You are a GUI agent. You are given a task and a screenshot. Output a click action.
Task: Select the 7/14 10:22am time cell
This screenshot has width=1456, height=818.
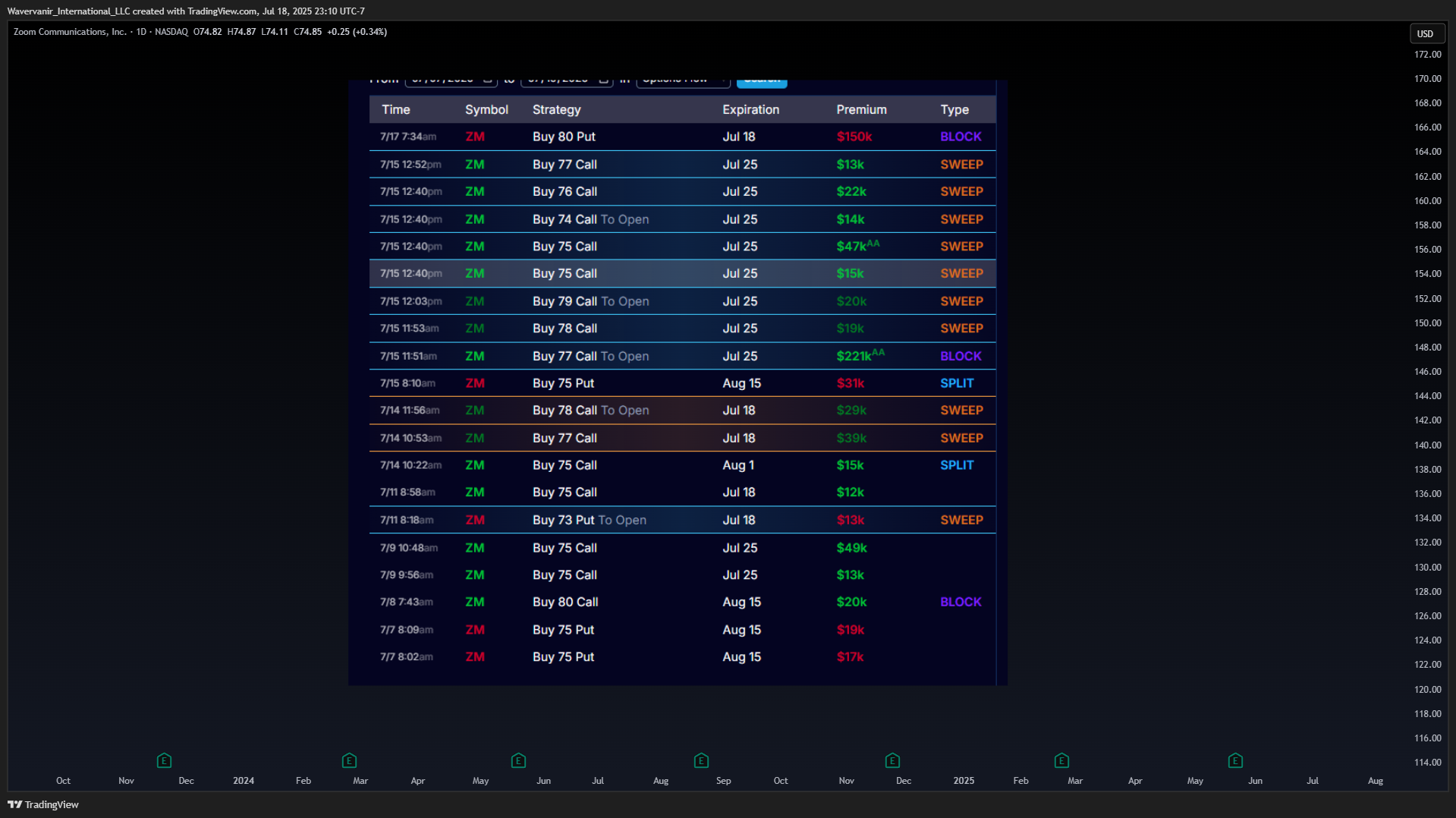tap(410, 465)
